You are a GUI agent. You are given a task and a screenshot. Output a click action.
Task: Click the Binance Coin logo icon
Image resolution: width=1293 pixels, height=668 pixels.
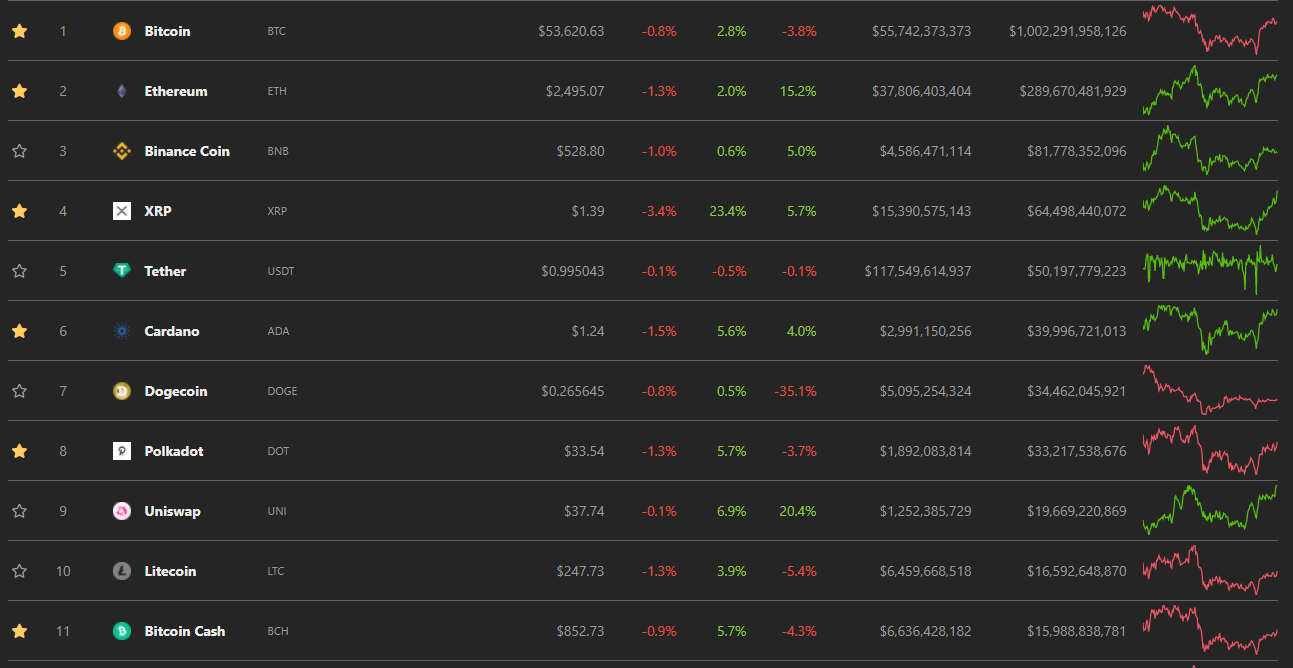pos(122,151)
